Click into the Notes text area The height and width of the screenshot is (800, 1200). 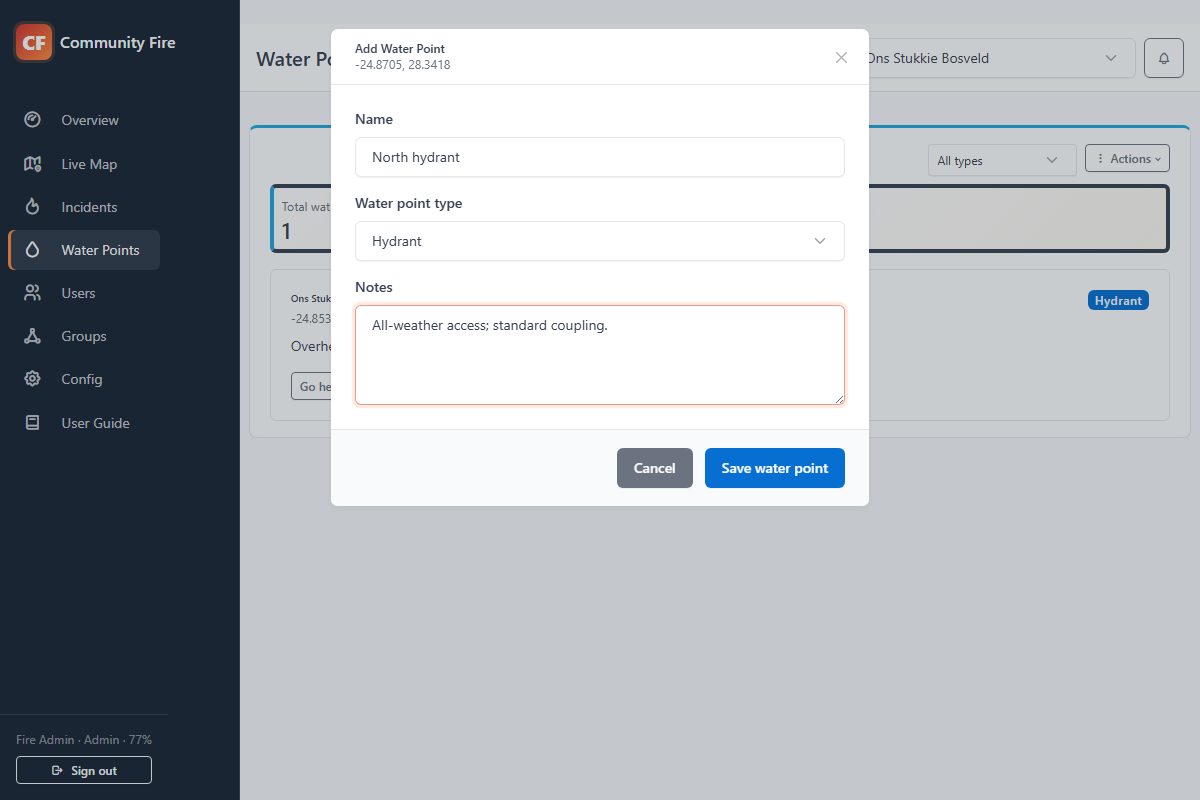click(600, 355)
